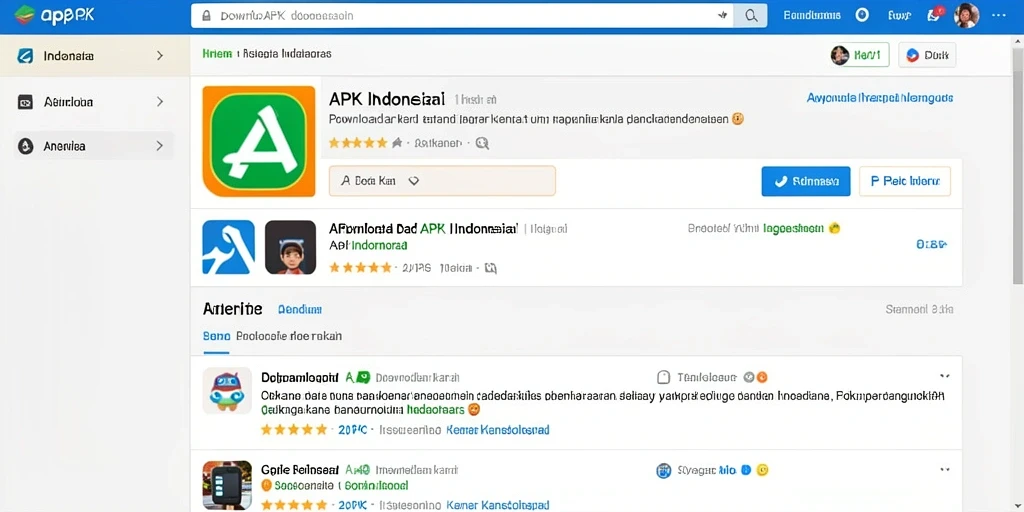Open the three-dot menu in header
This screenshot has width=1024, height=512.
point(999,15)
